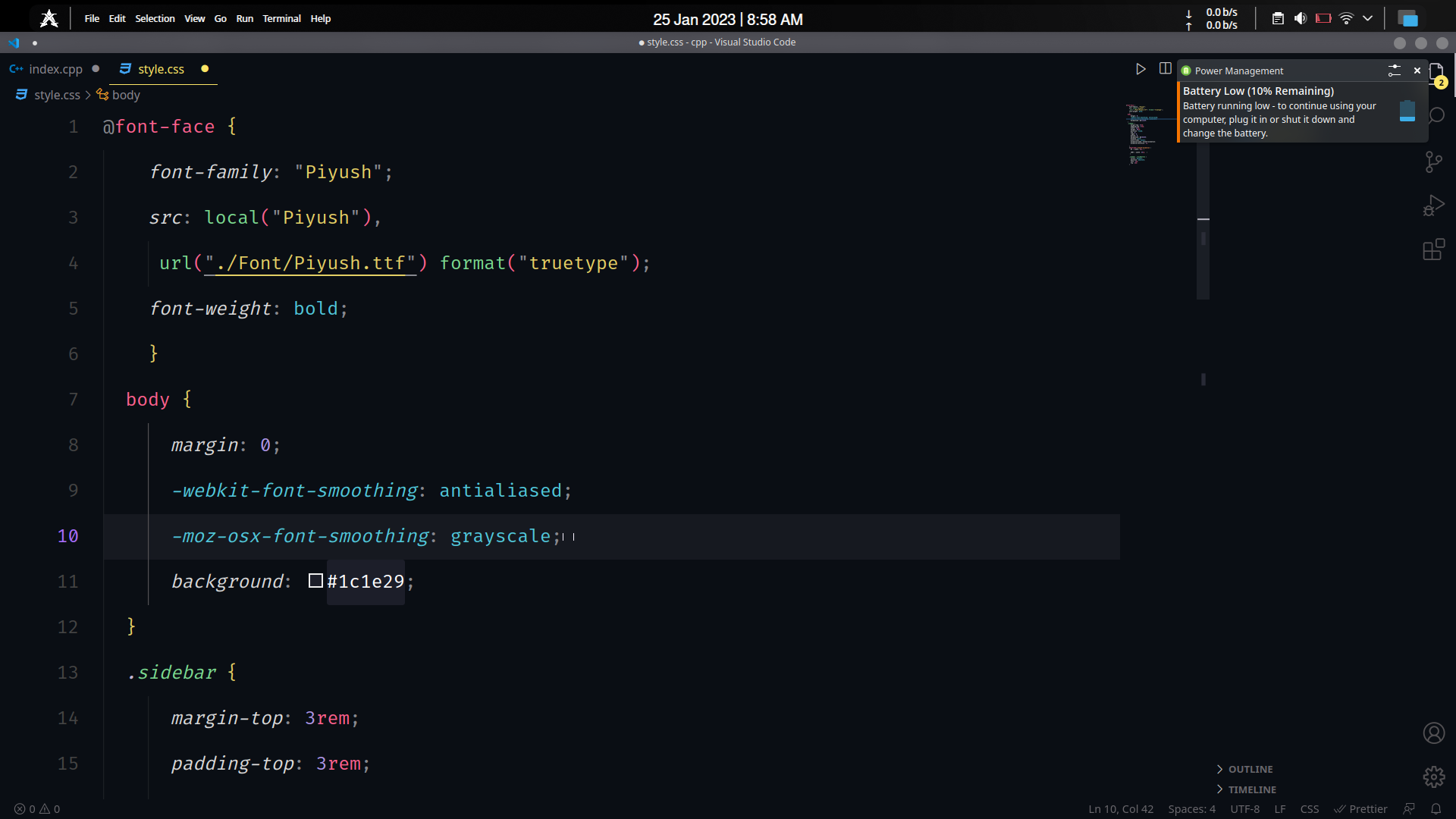Image resolution: width=1456 pixels, height=819 pixels.
Task: Open the Run and Debug view
Action: pos(1433,206)
